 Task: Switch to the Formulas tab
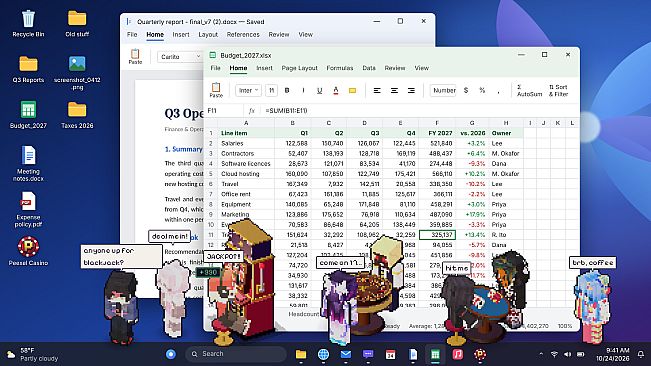(x=340, y=68)
